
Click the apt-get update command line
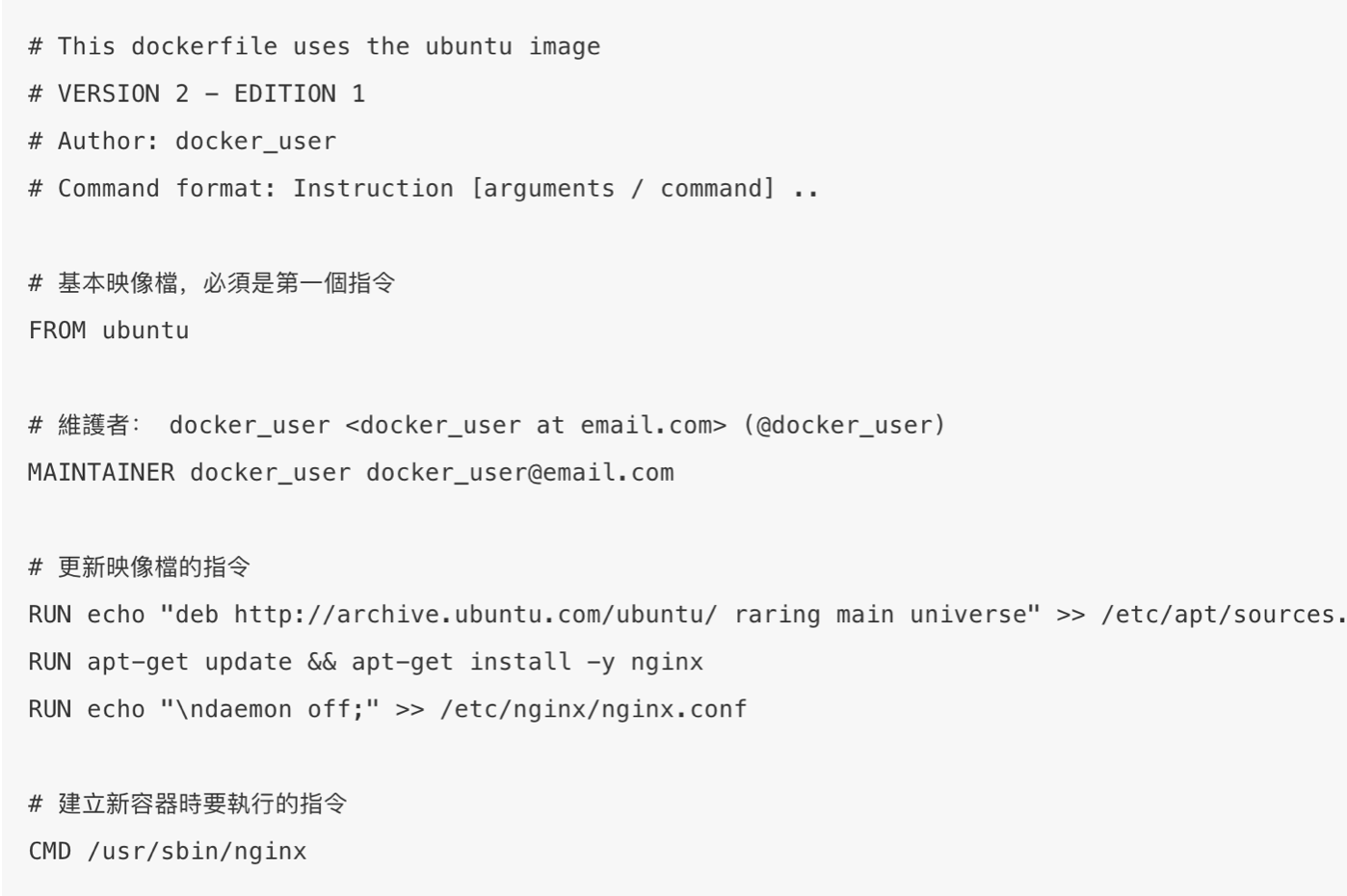pos(366,662)
